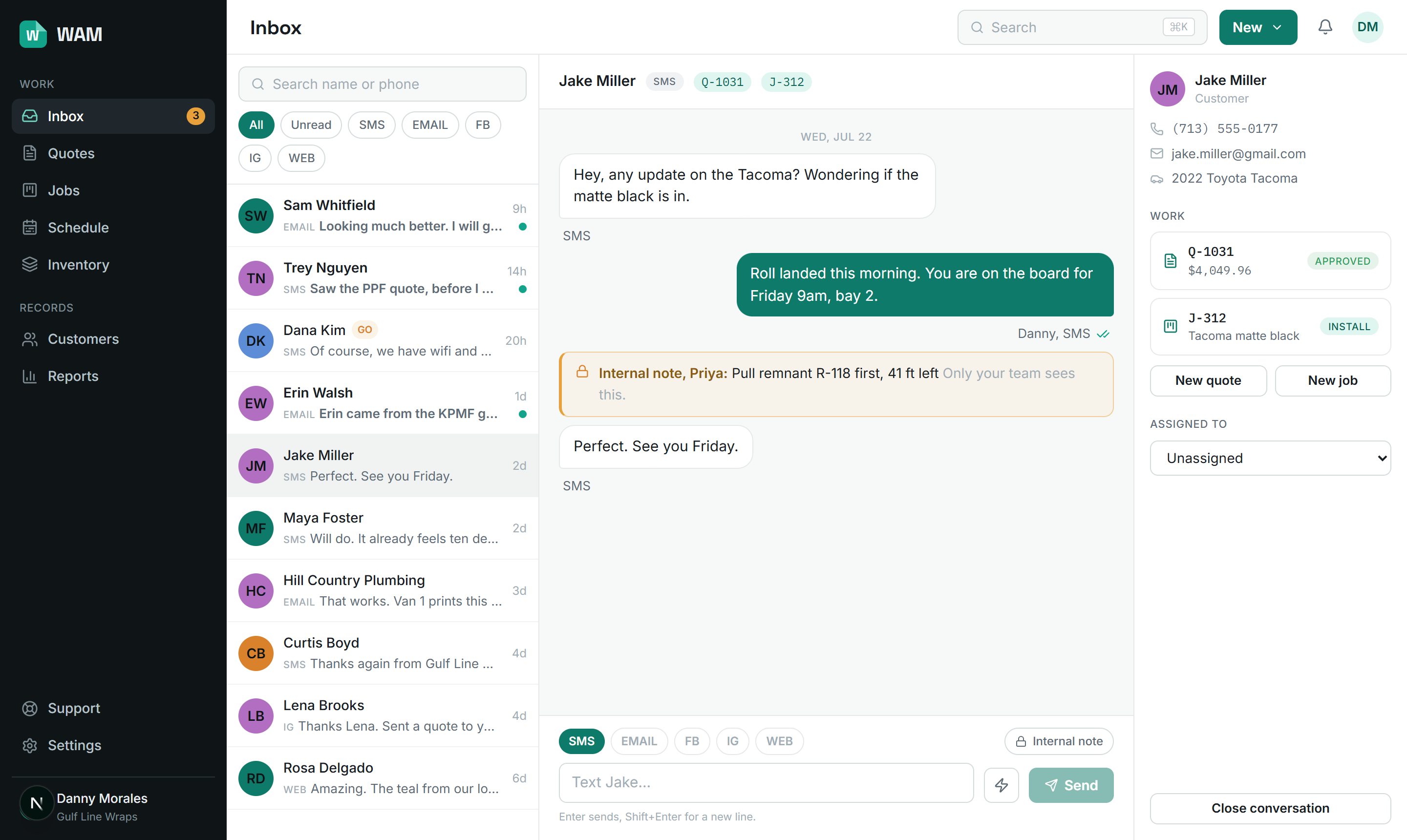Click the lock icon in the Priya internal note
Viewport: 1407px width, 840px height.
pos(582,372)
